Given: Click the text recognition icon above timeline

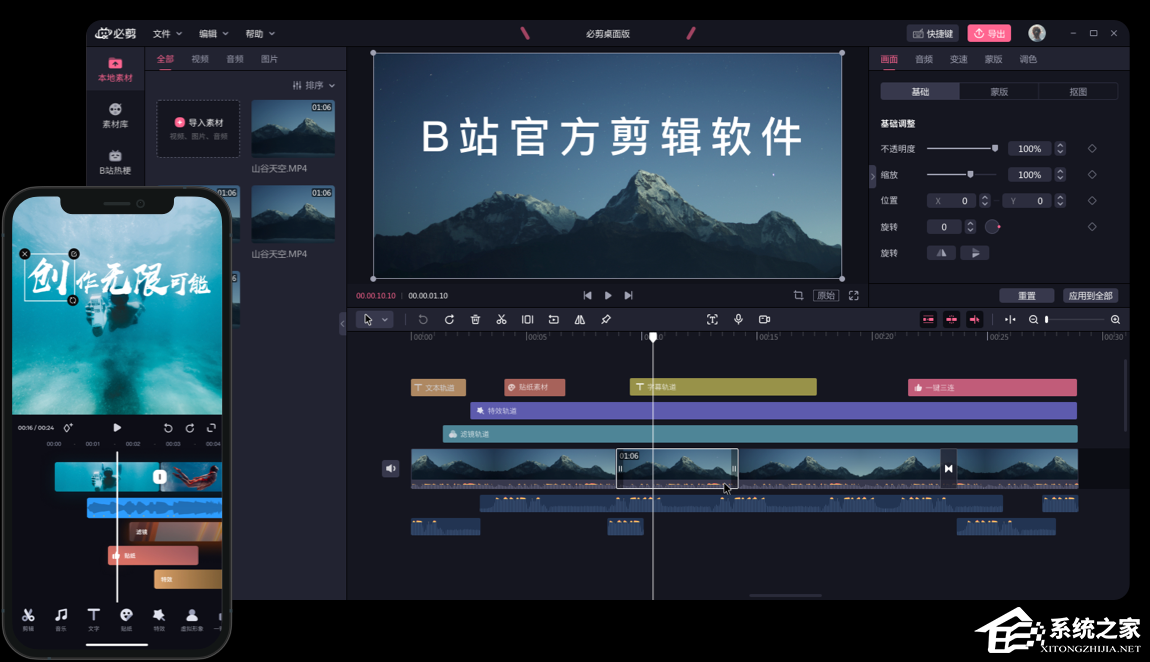Looking at the screenshot, I should (712, 320).
